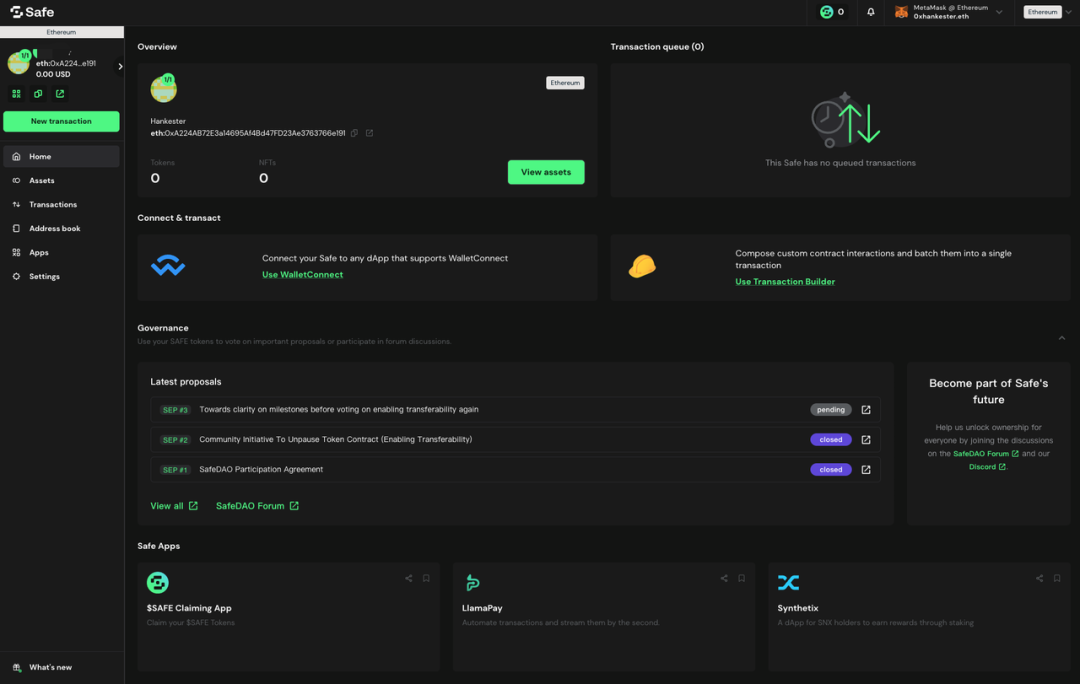Copy Safe address from sidebar icon
Image resolution: width=1080 pixels, height=684 pixels.
pyautogui.click(x=38, y=94)
